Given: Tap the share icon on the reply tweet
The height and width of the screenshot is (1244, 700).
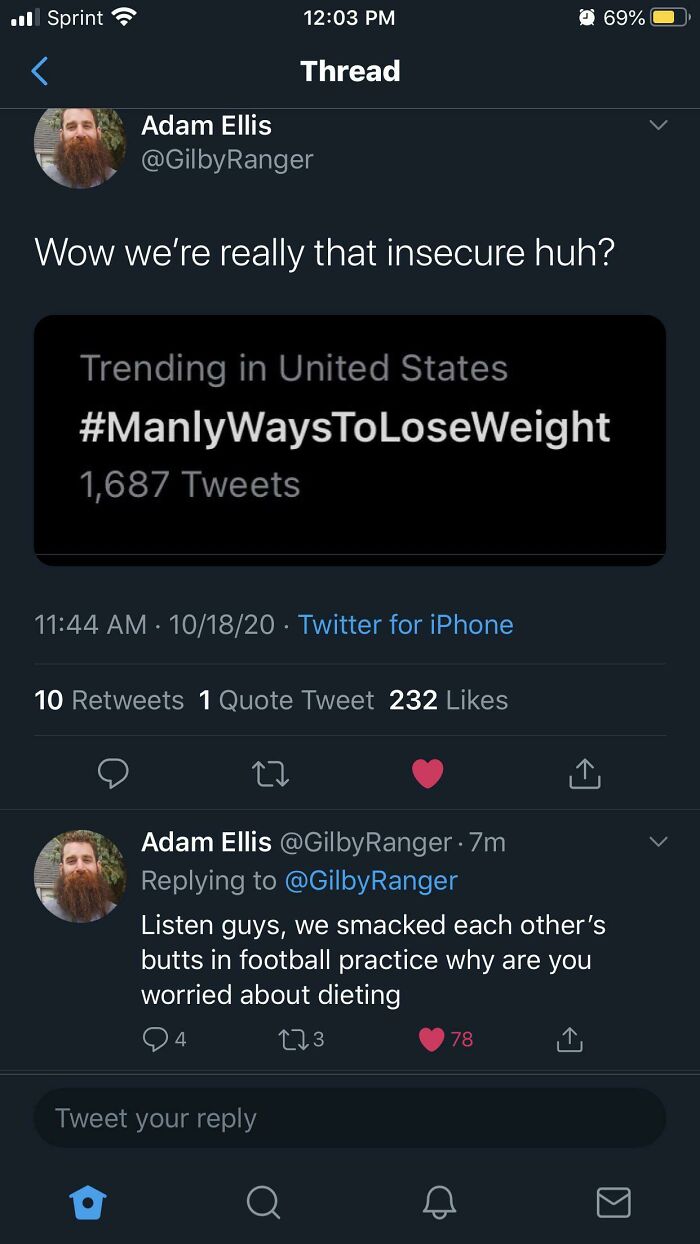Looking at the screenshot, I should point(569,1038).
